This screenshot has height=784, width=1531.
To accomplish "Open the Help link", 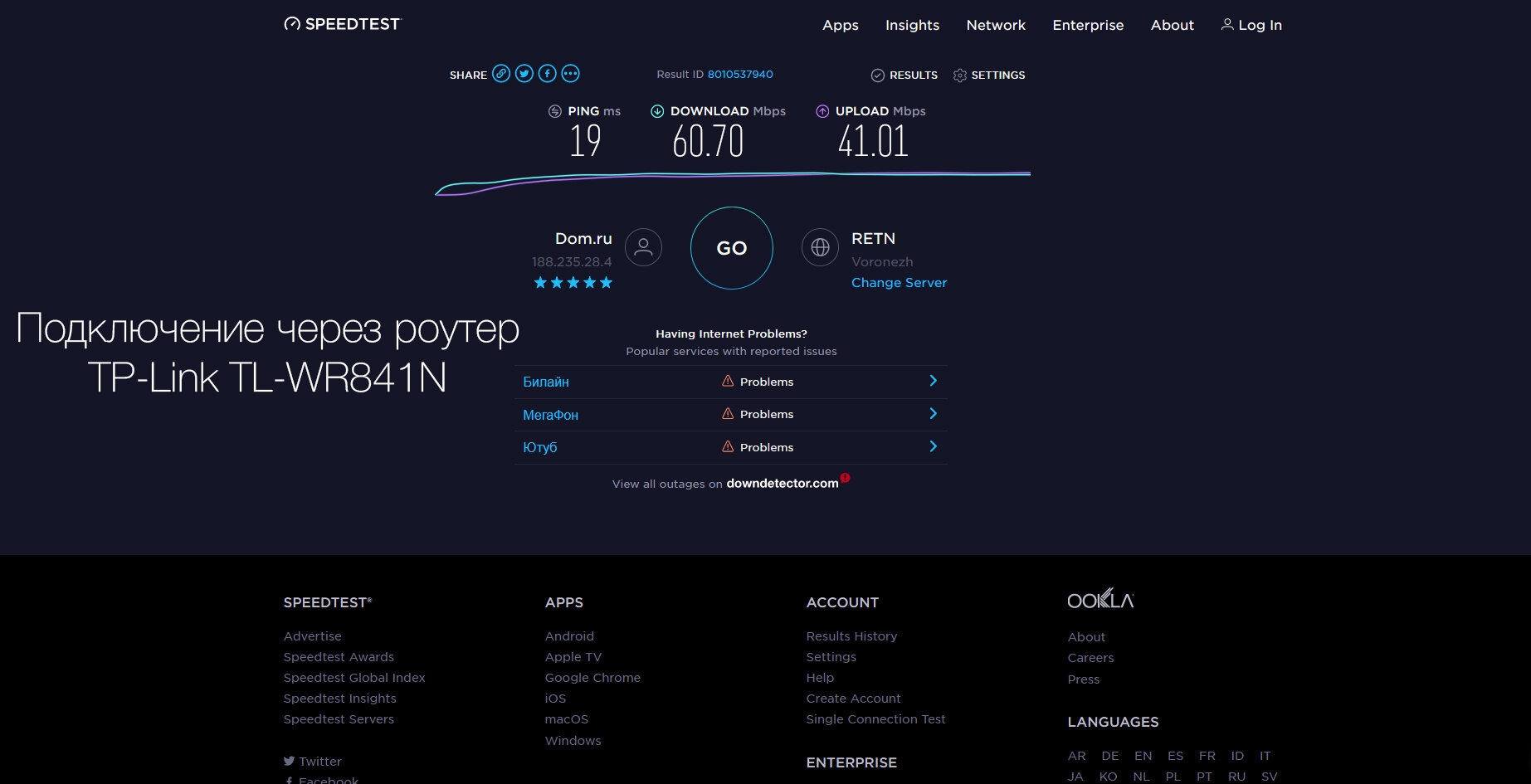I will tap(820, 678).
